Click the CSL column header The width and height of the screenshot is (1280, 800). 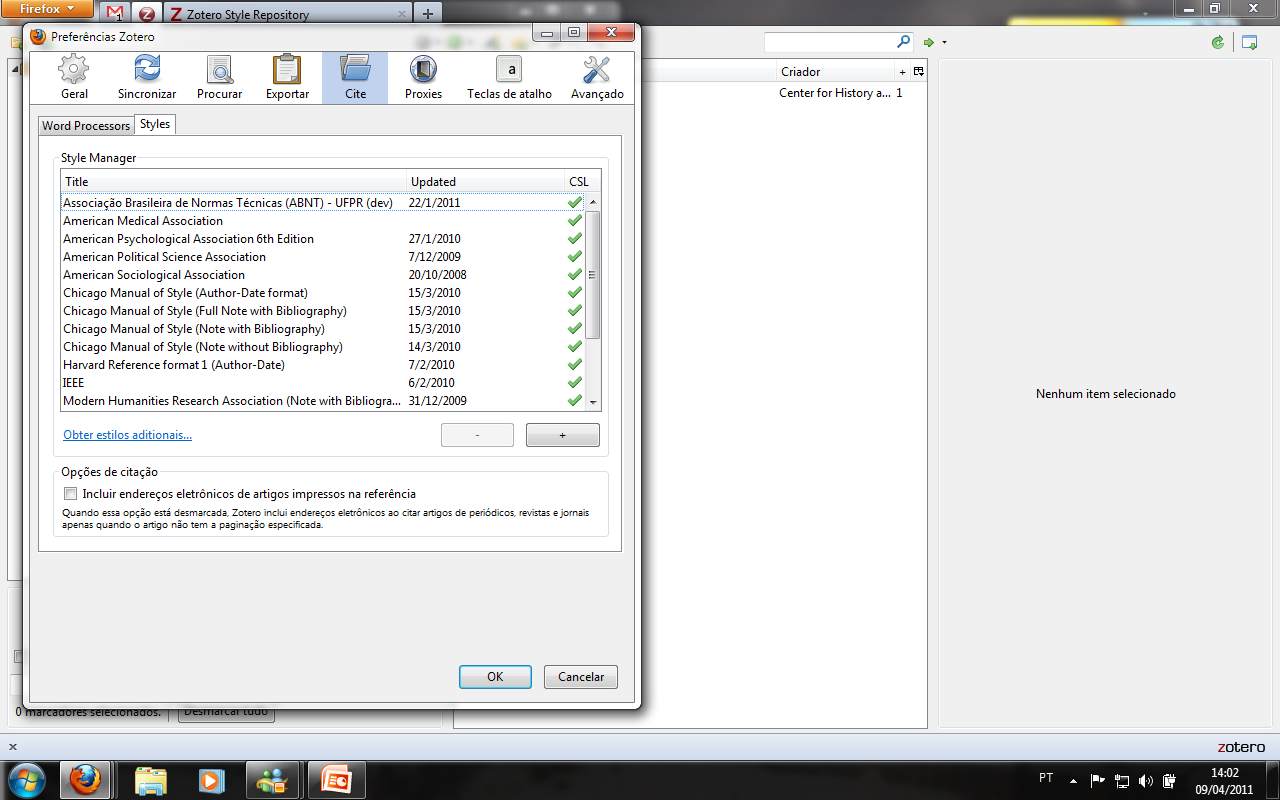click(579, 182)
